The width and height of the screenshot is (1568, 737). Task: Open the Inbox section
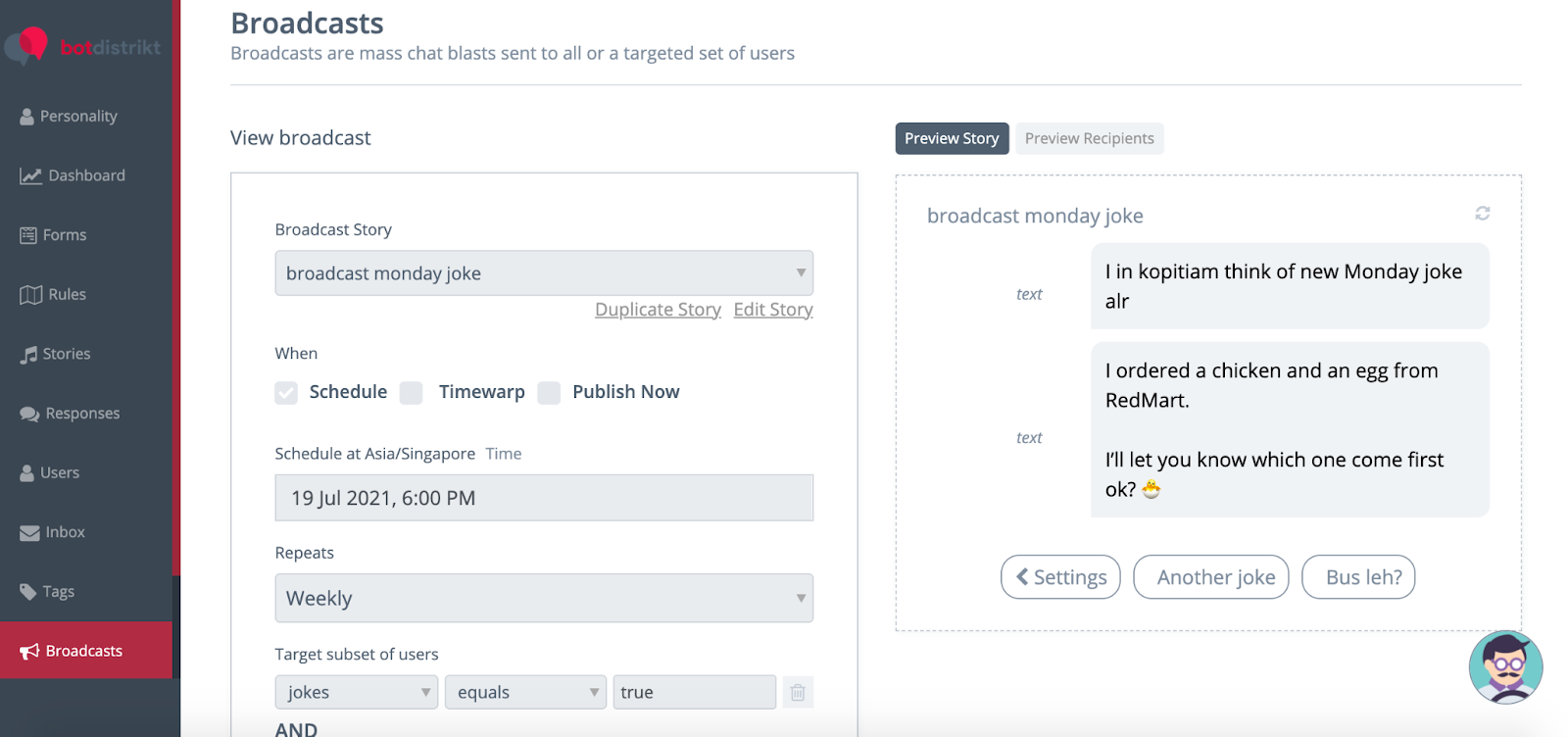pyautogui.click(x=65, y=532)
